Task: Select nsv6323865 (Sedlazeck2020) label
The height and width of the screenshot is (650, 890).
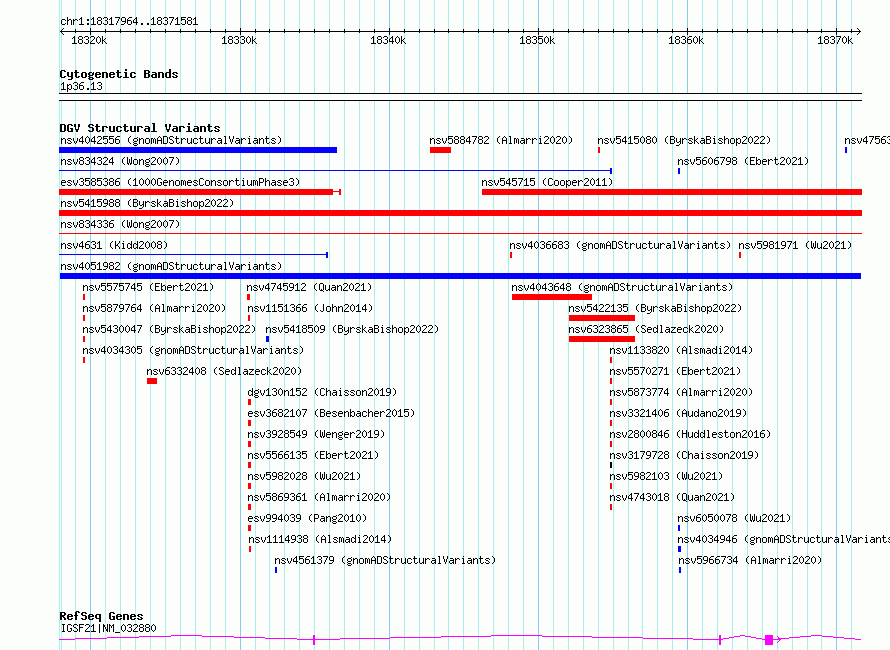Action: (646, 329)
